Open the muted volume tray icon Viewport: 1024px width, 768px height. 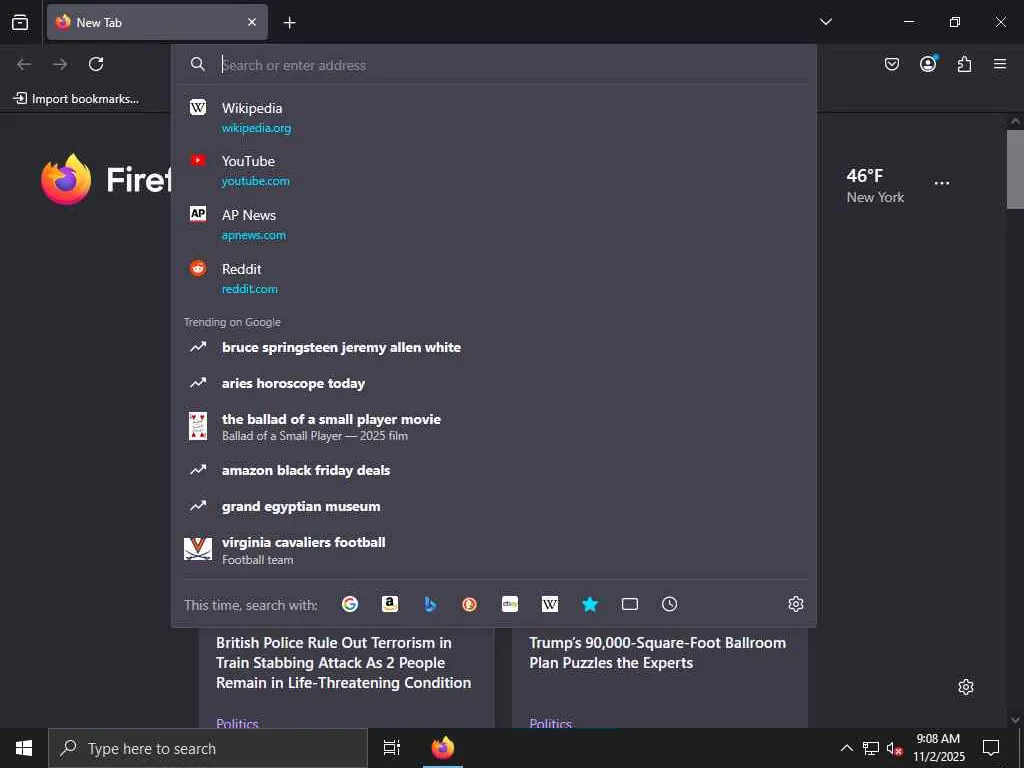click(x=894, y=748)
